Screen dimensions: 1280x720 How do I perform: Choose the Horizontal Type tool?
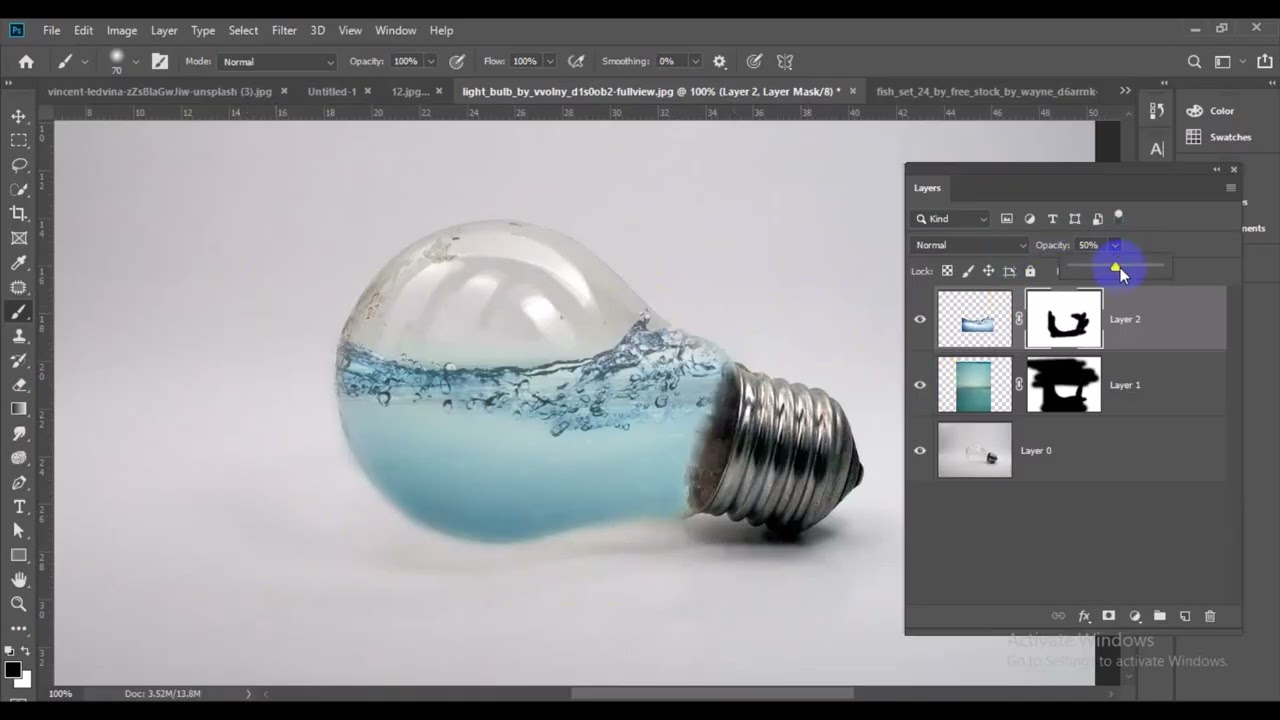point(19,507)
